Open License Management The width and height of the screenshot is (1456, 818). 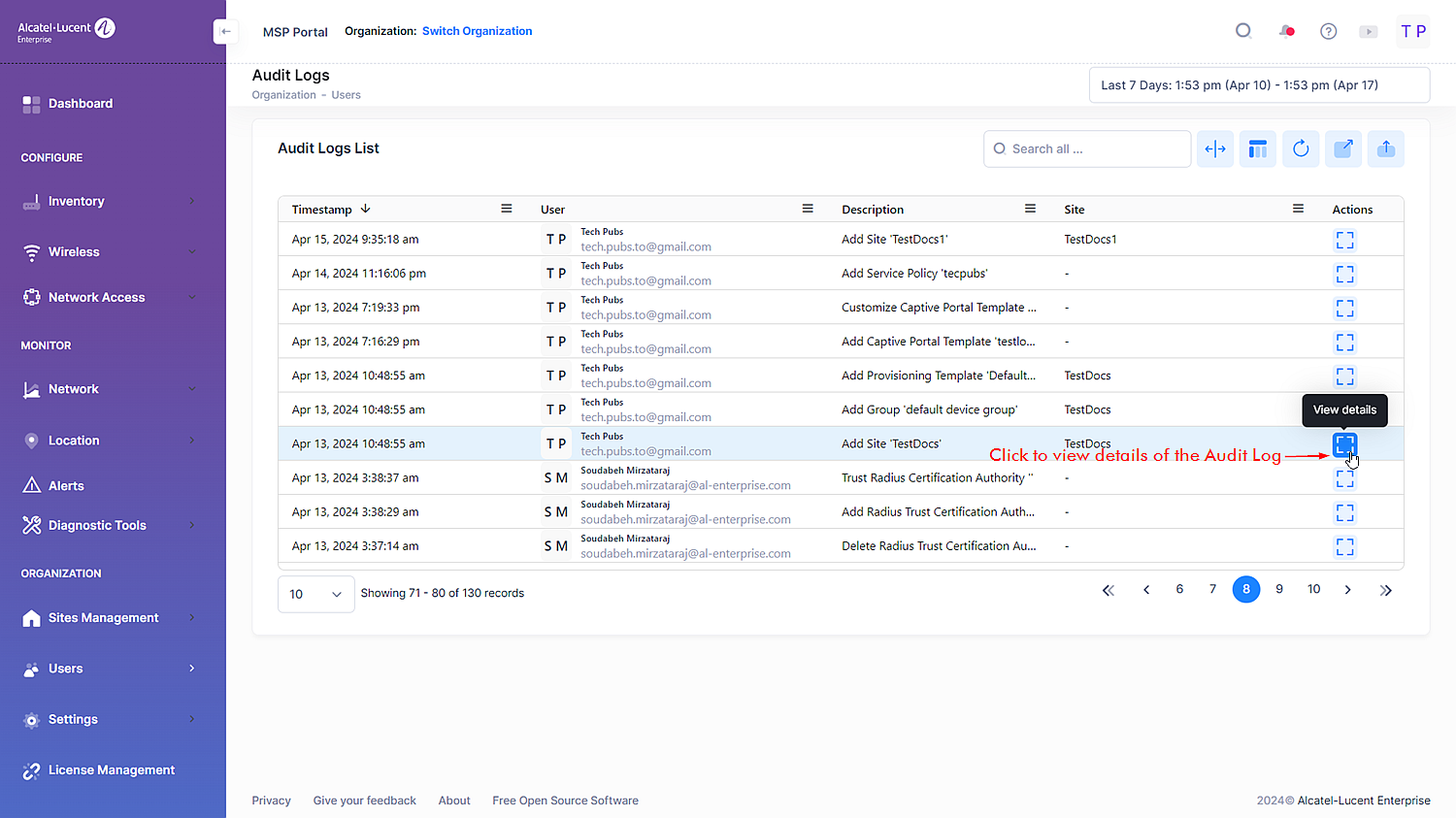112,770
